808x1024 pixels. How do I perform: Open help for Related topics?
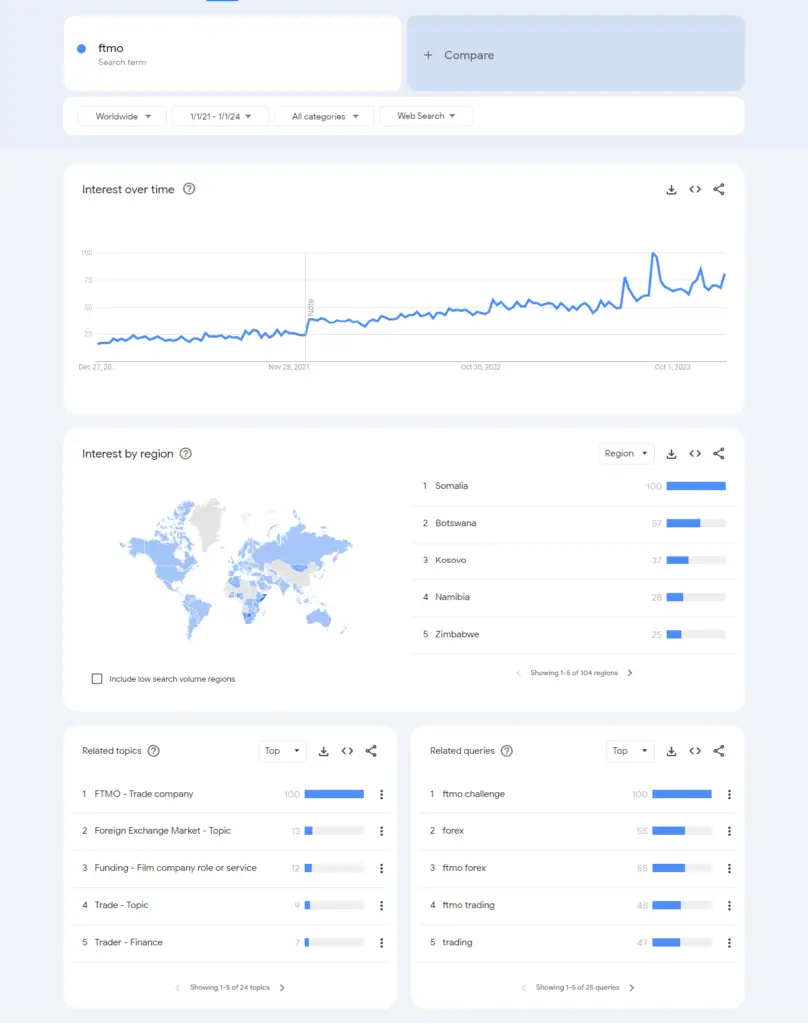(154, 750)
